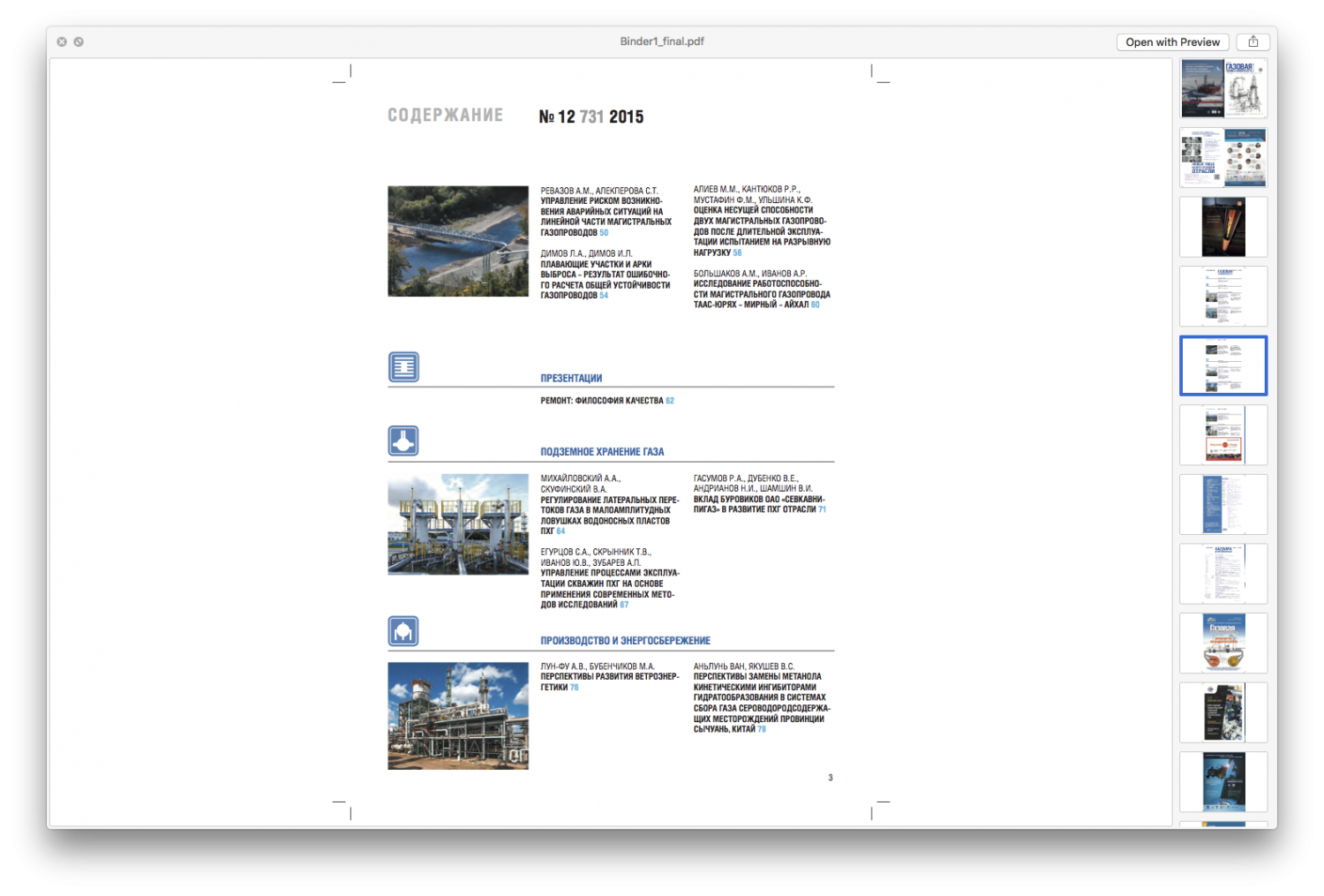
Task: Click the article by РЕВАЗОВ А.М., АЛЕКПЕРОВА С.Т.
Action: pos(606,212)
